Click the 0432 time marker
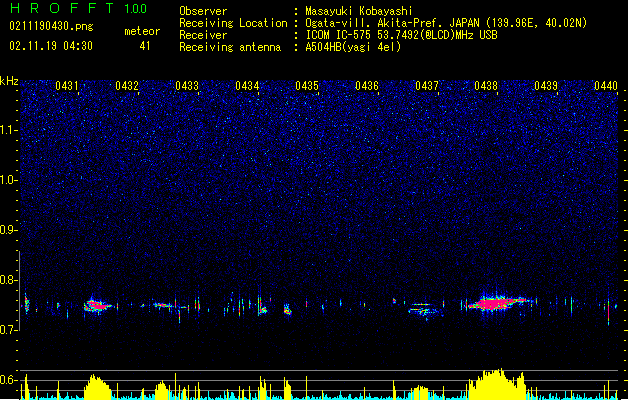This screenshot has width=629, height=400. pos(127,86)
